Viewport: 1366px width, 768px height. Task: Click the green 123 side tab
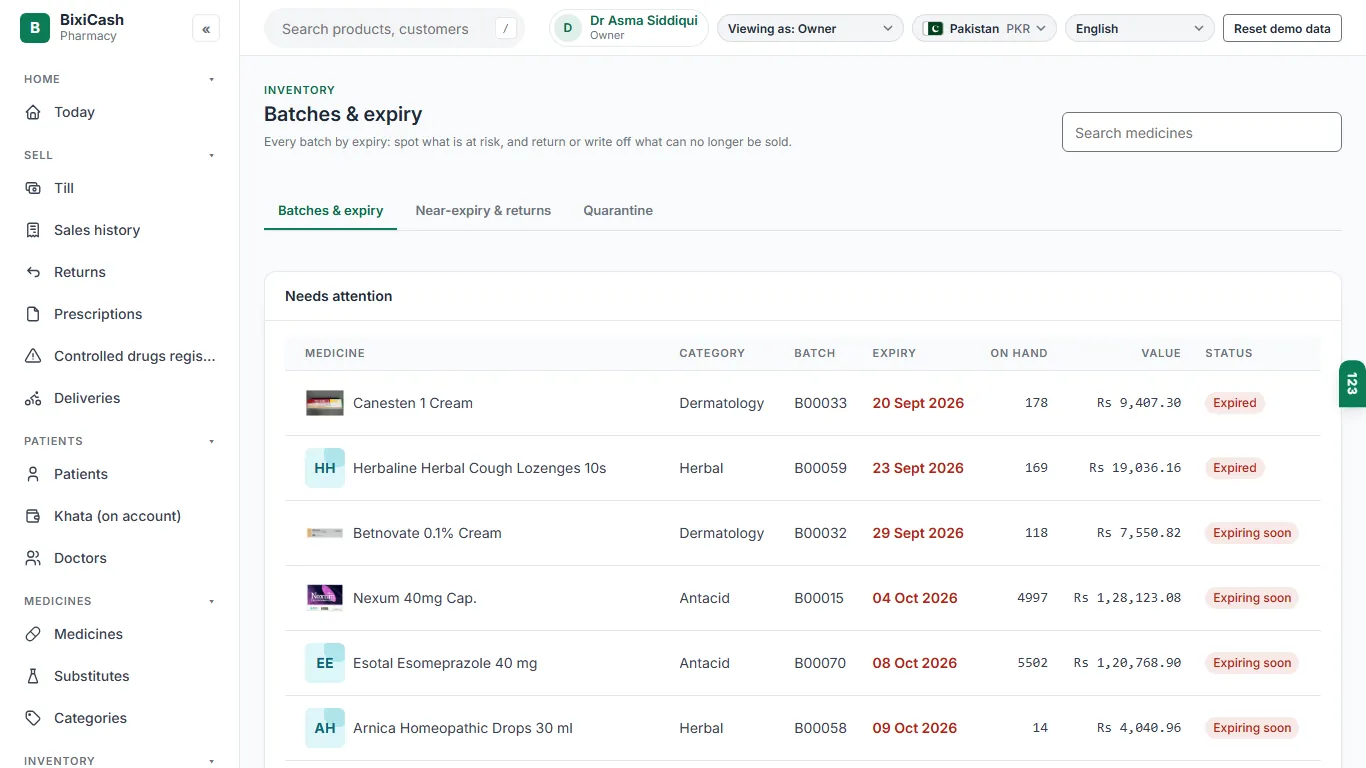pyautogui.click(x=1352, y=384)
